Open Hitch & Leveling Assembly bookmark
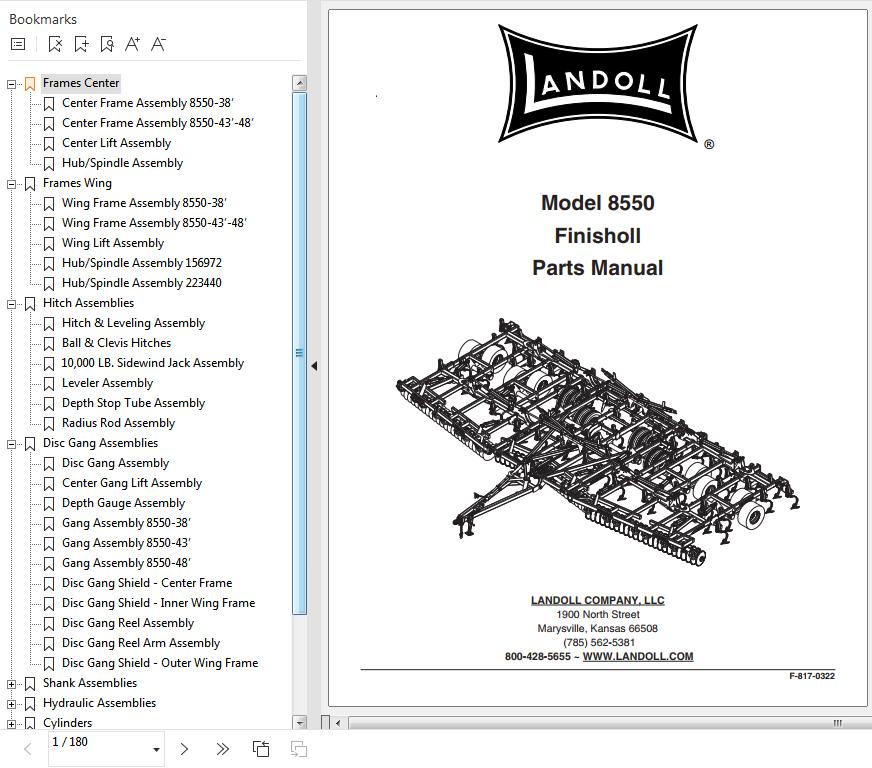 (133, 323)
